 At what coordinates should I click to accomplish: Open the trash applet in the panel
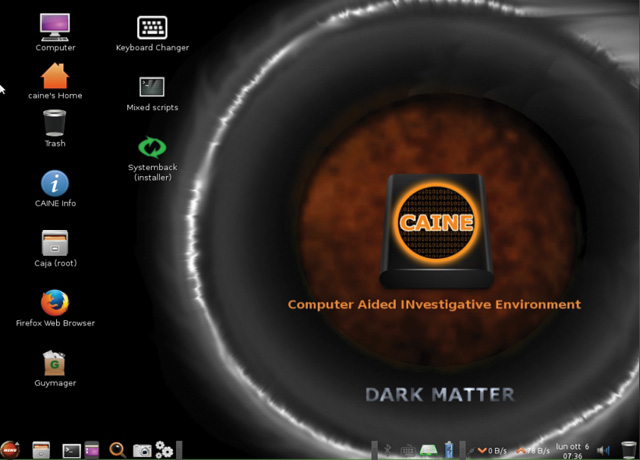pyautogui.click(x=629, y=450)
